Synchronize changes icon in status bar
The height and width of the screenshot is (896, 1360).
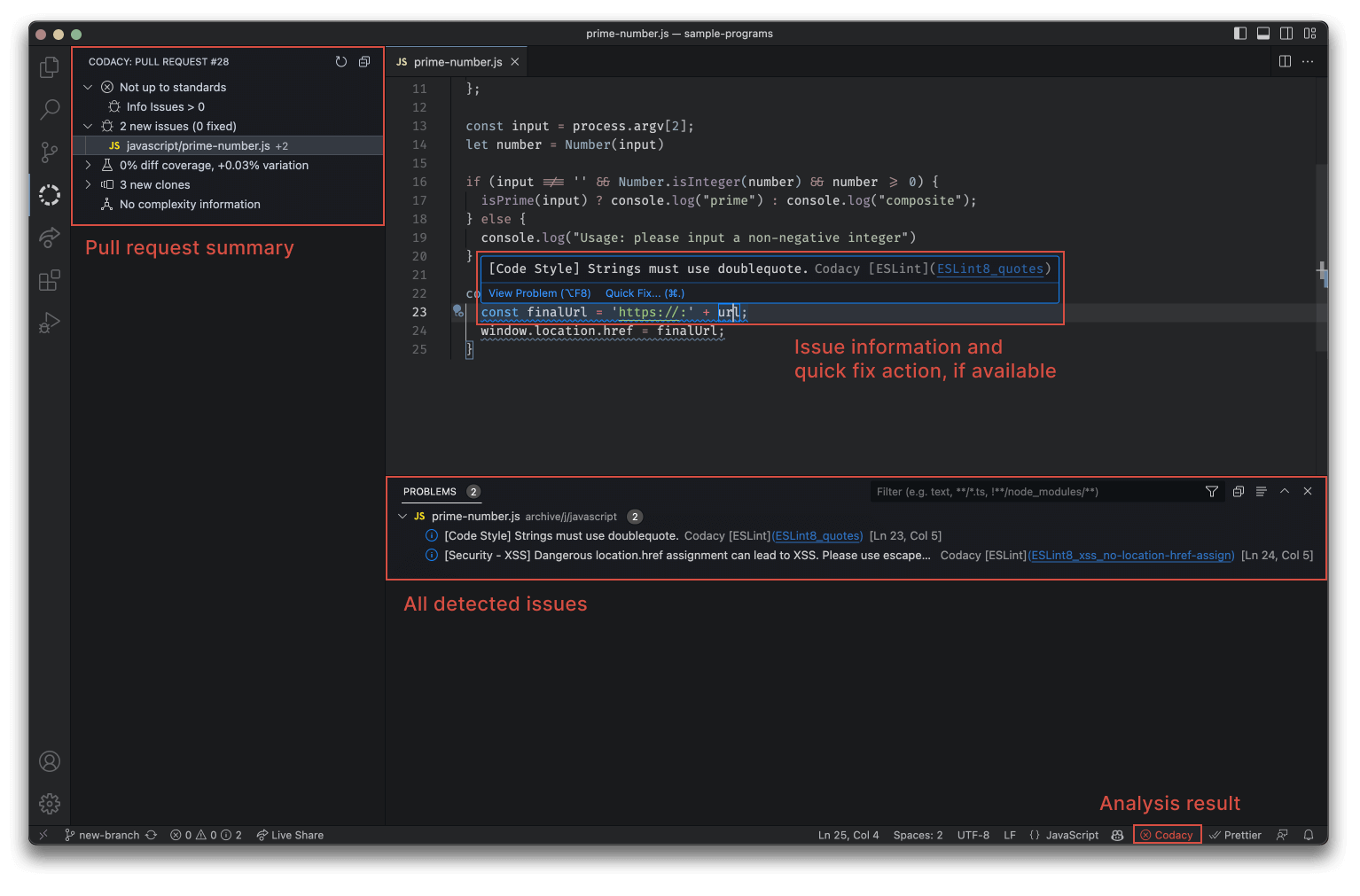pos(152,835)
